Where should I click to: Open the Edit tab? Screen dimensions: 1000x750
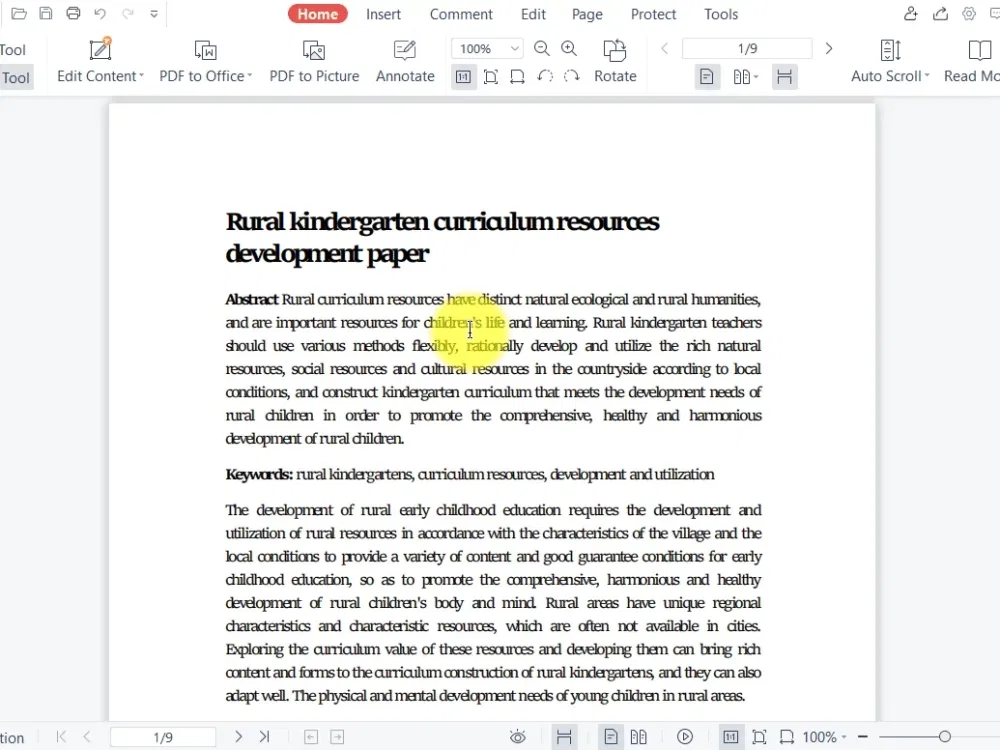pos(533,14)
